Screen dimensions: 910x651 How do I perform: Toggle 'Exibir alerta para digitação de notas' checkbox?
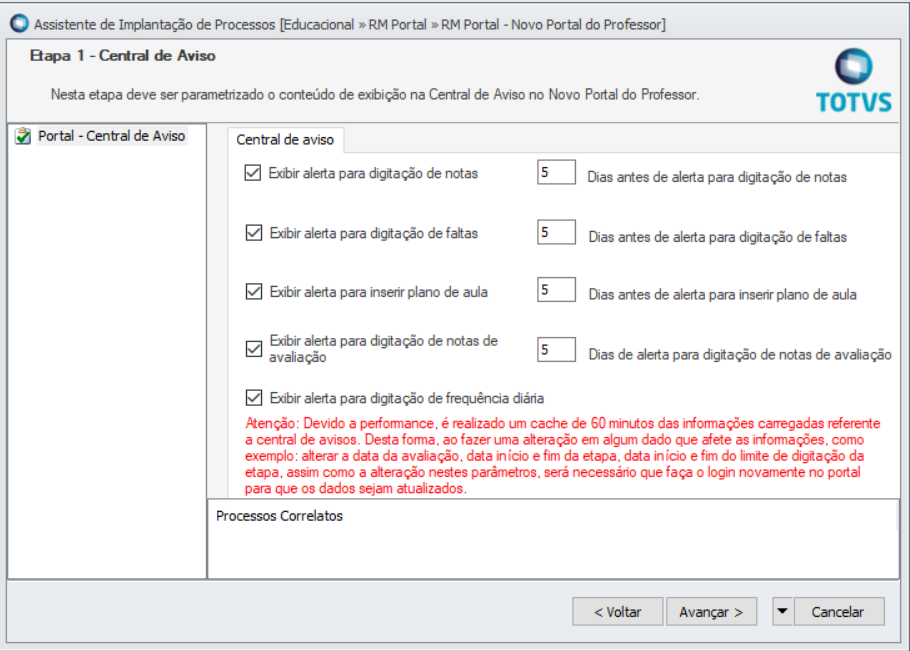(253, 173)
